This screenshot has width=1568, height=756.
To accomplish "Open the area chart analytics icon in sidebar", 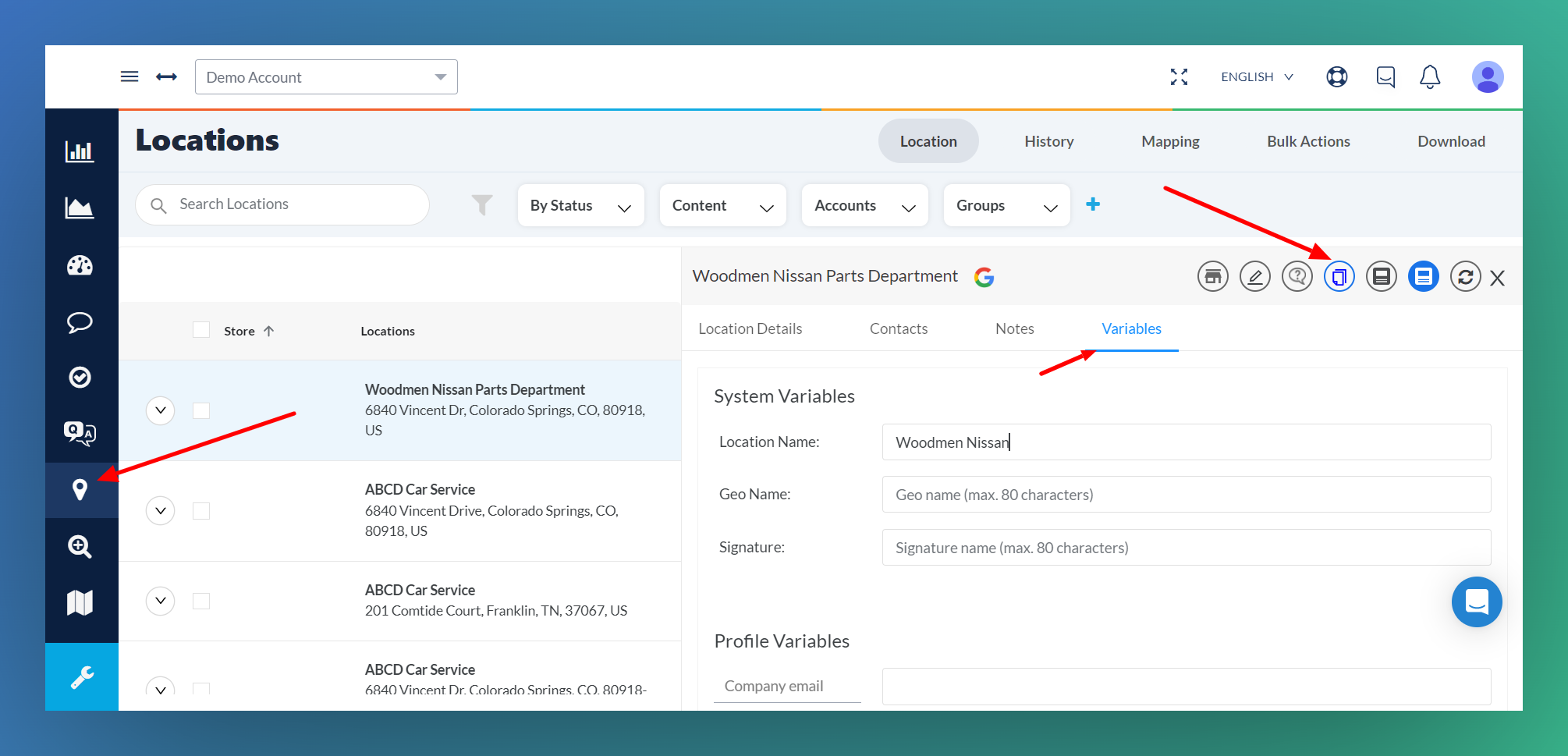I will (80, 208).
